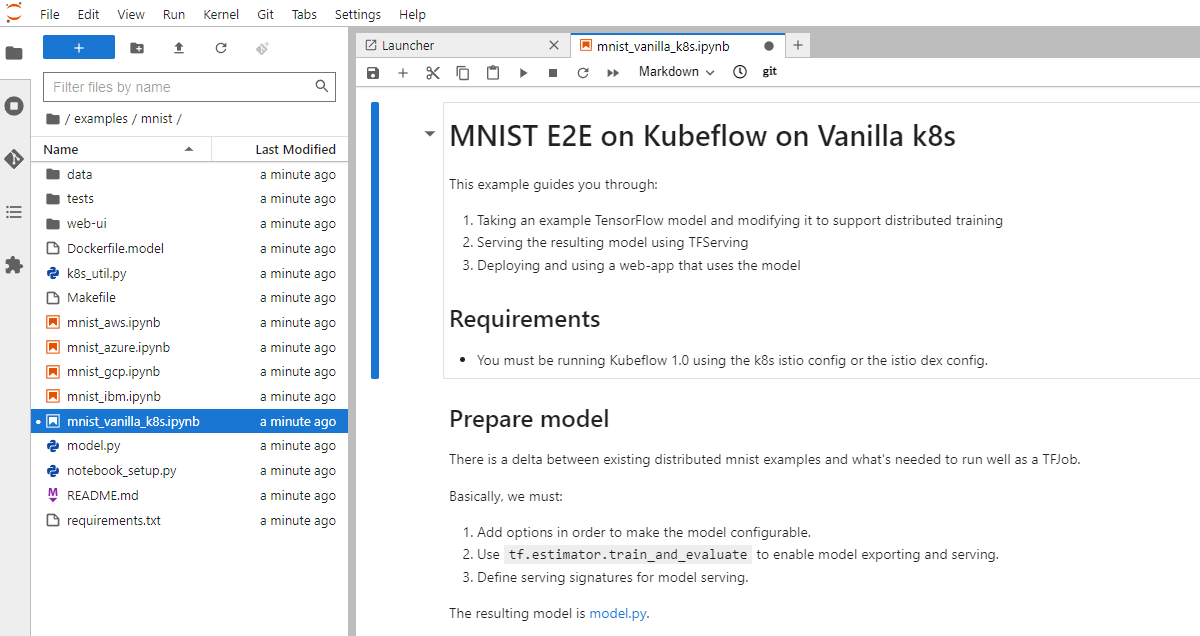1200x636 pixels.
Task: Open the Run menu
Action: click(174, 14)
